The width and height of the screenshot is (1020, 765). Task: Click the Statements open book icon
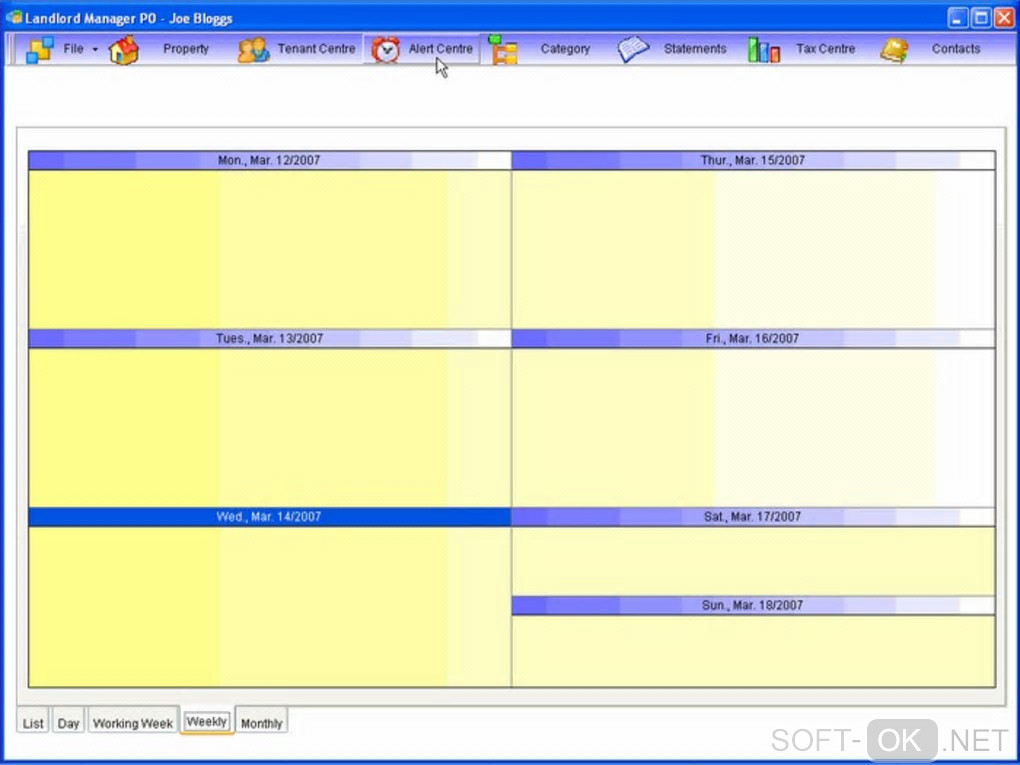[633, 49]
